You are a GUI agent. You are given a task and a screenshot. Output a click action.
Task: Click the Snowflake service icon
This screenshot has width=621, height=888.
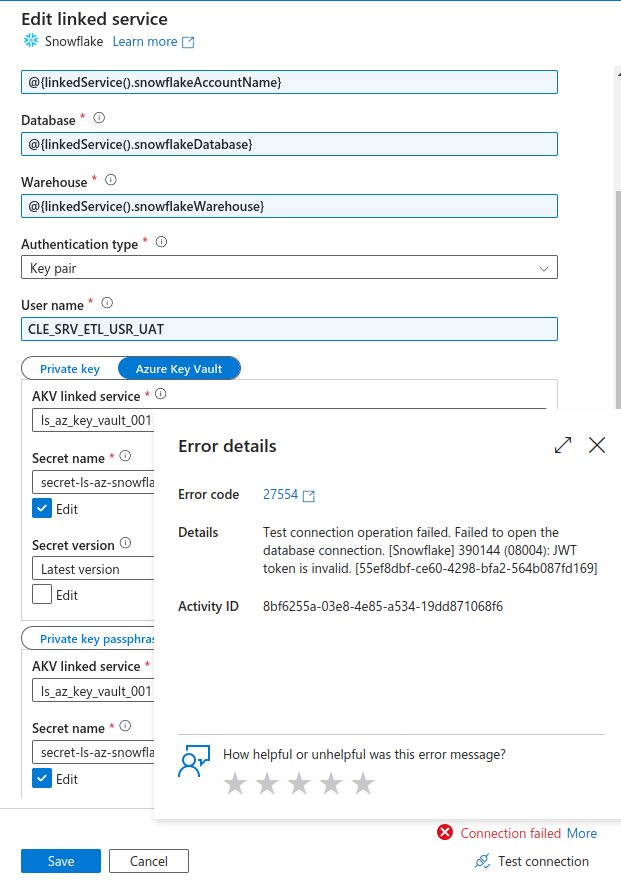tap(31, 41)
